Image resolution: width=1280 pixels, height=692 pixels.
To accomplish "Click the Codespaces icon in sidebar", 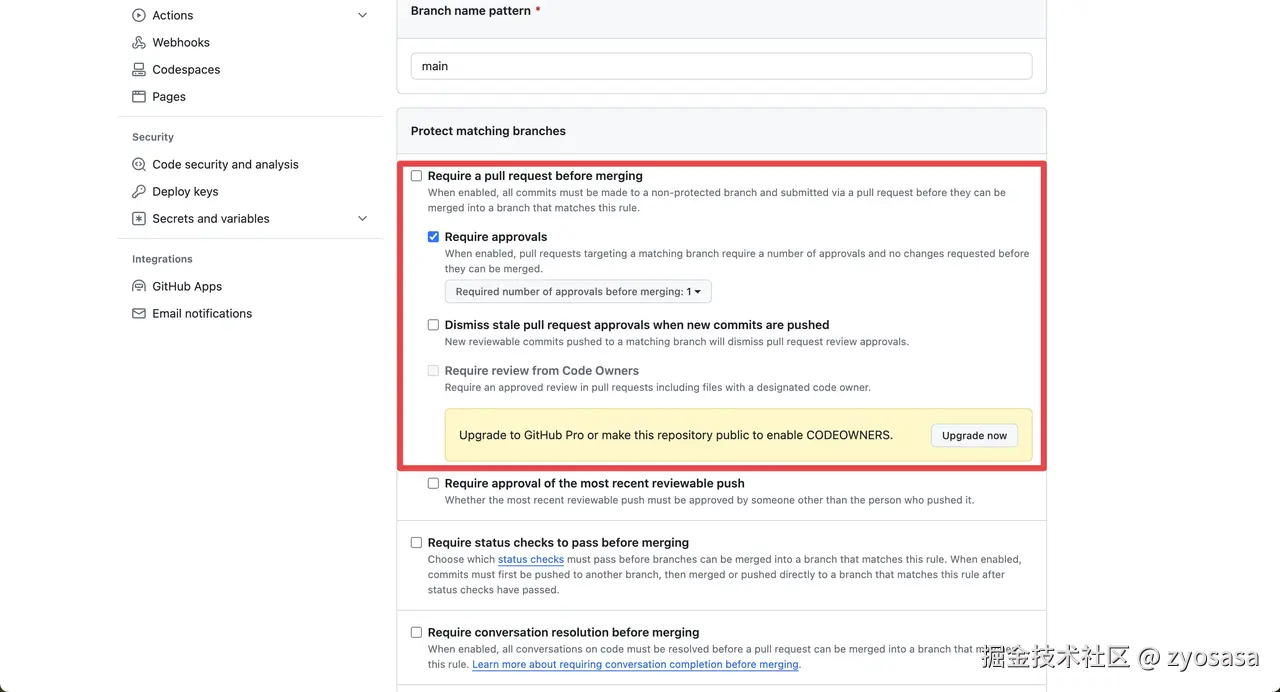I will 139,70.
